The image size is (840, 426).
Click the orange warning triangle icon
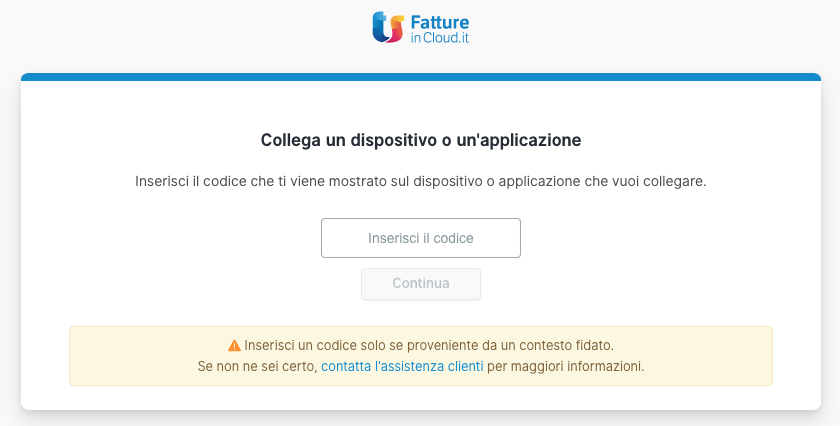[x=234, y=346]
